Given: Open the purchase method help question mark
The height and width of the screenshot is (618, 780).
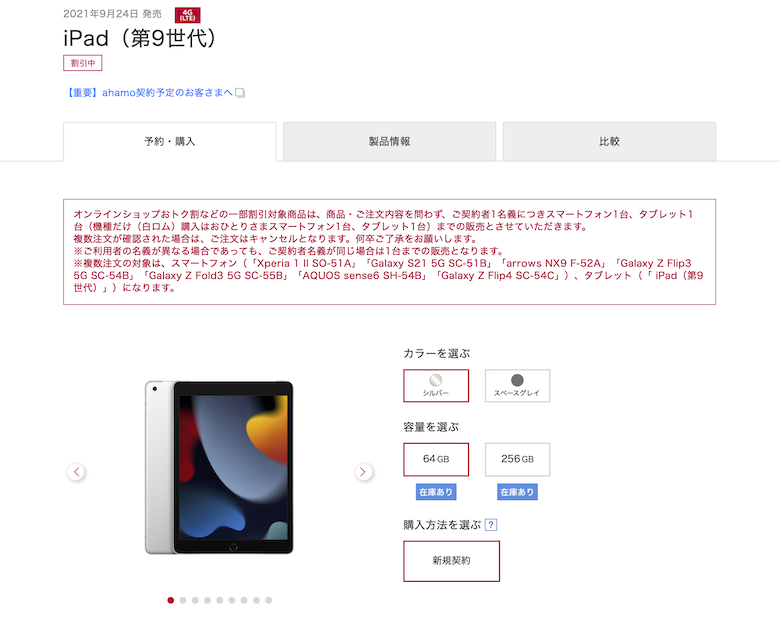Looking at the screenshot, I should tap(491, 524).
